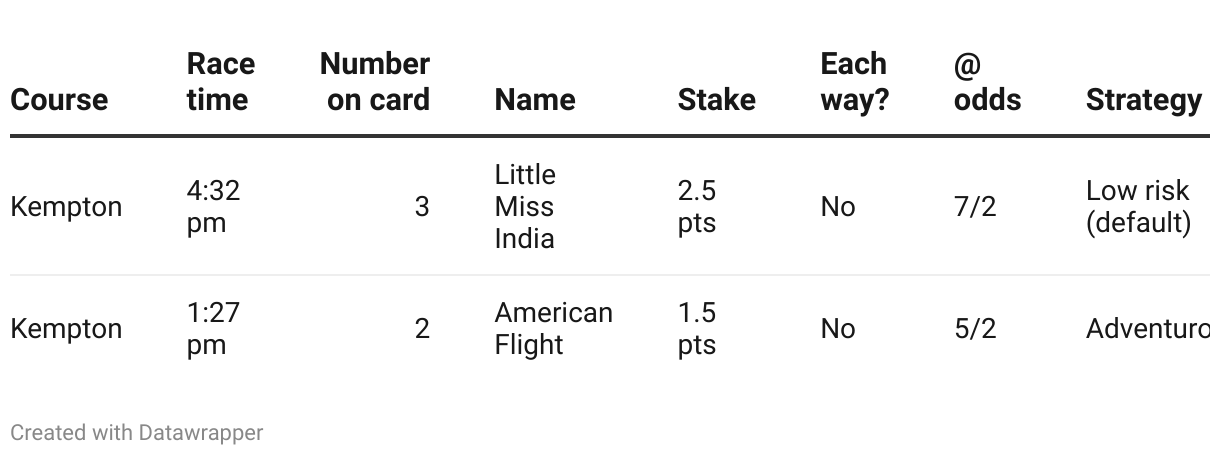Click Kempton in the first row
1220x456 pixels.
(66, 207)
